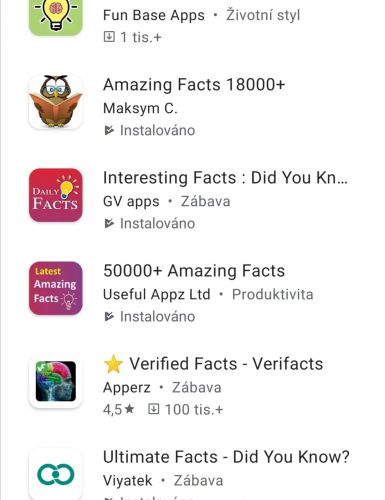
Task: Open the green lightbulb brain app icon
Action: [56, 15]
